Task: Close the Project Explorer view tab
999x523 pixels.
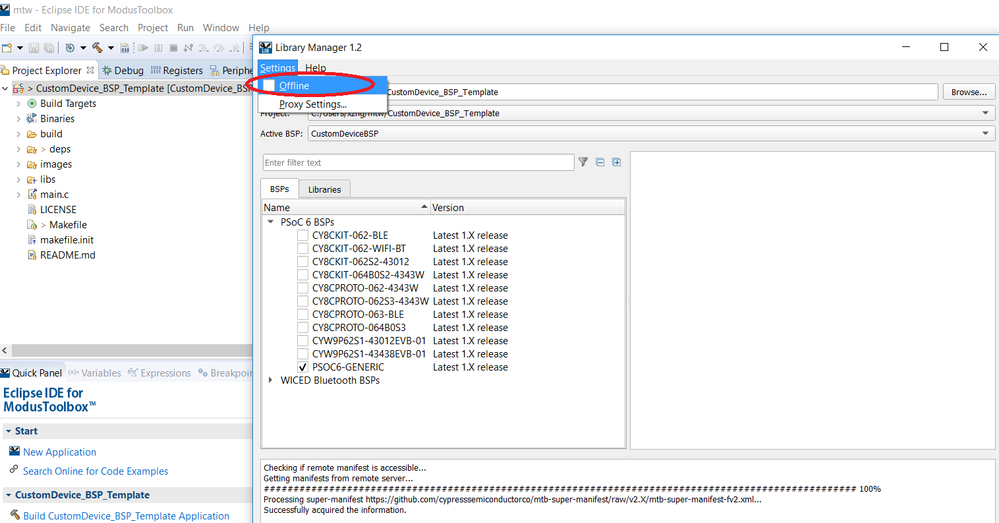Action: tap(90, 70)
